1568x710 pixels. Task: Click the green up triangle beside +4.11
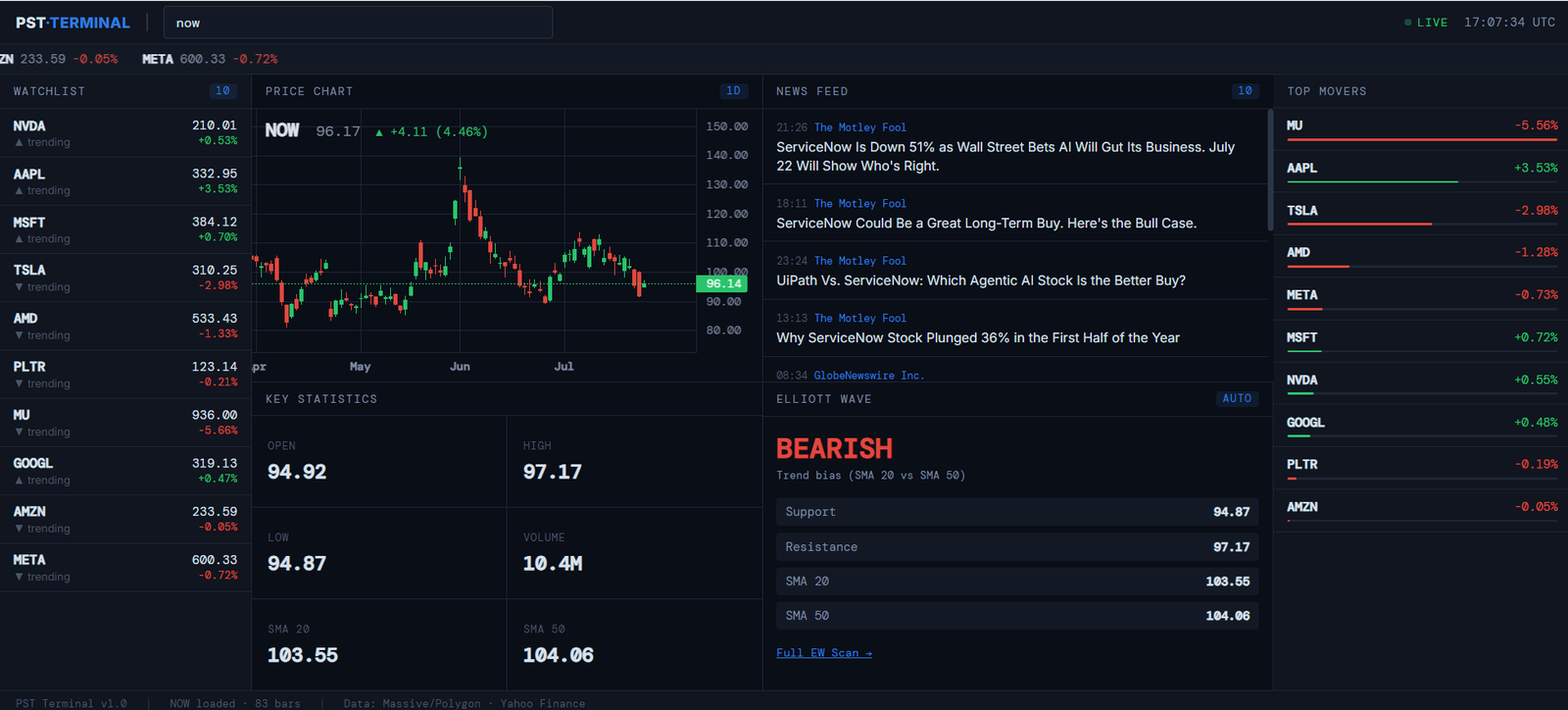click(x=379, y=132)
